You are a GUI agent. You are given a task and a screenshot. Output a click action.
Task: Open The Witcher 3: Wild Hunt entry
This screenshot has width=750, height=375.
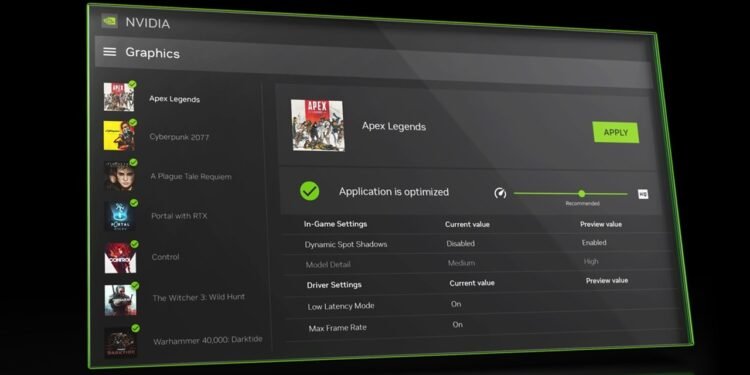pos(199,298)
